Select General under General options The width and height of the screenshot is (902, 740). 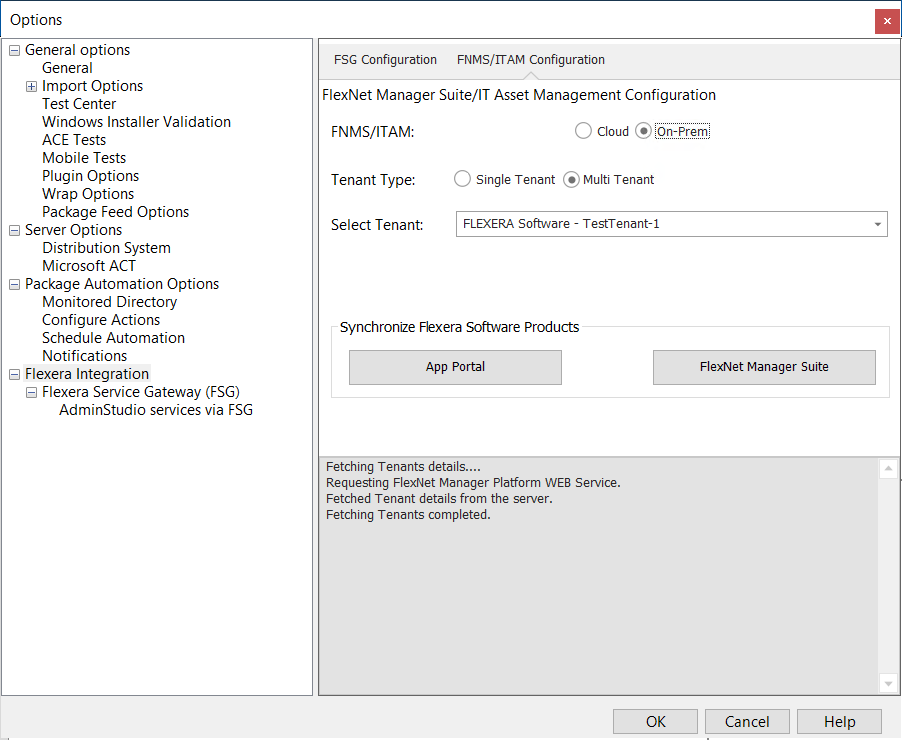[67, 68]
